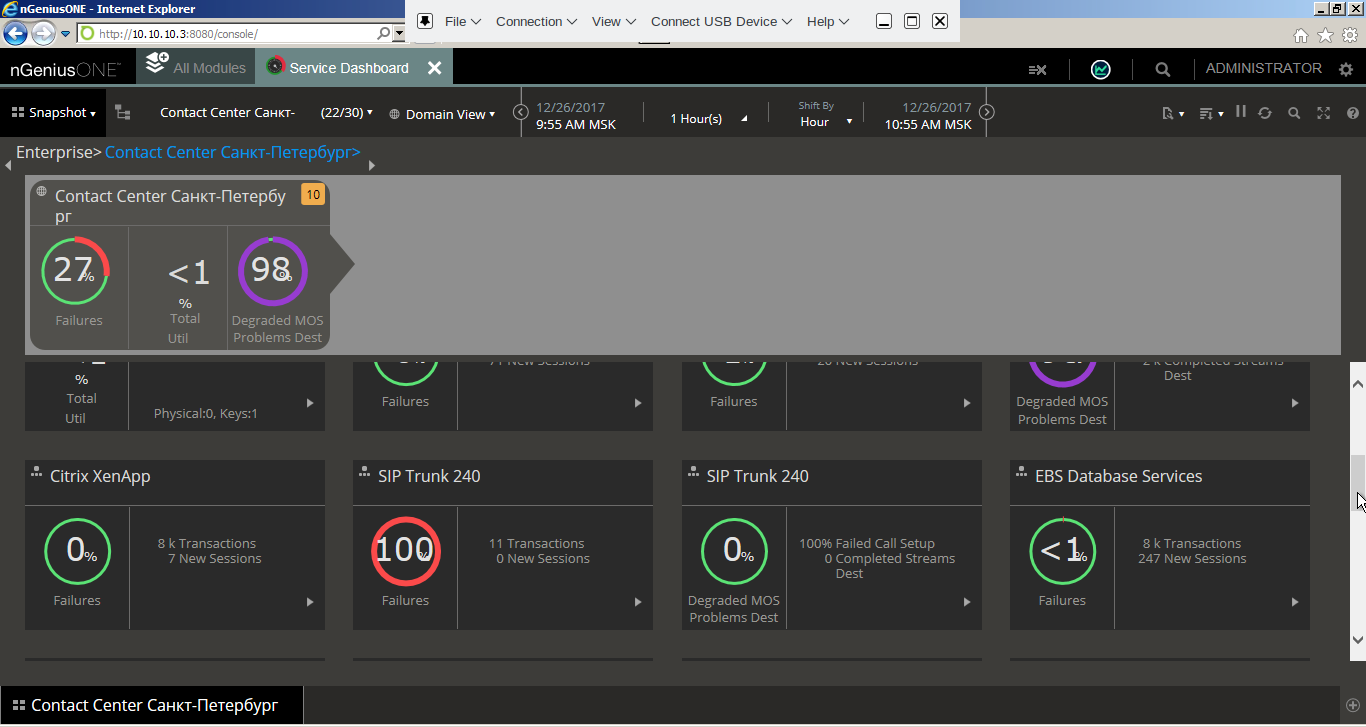The width and height of the screenshot is (1366, 727).
Task: Click the ADMINISTRATOR user label
Action: click(1263, 68)
